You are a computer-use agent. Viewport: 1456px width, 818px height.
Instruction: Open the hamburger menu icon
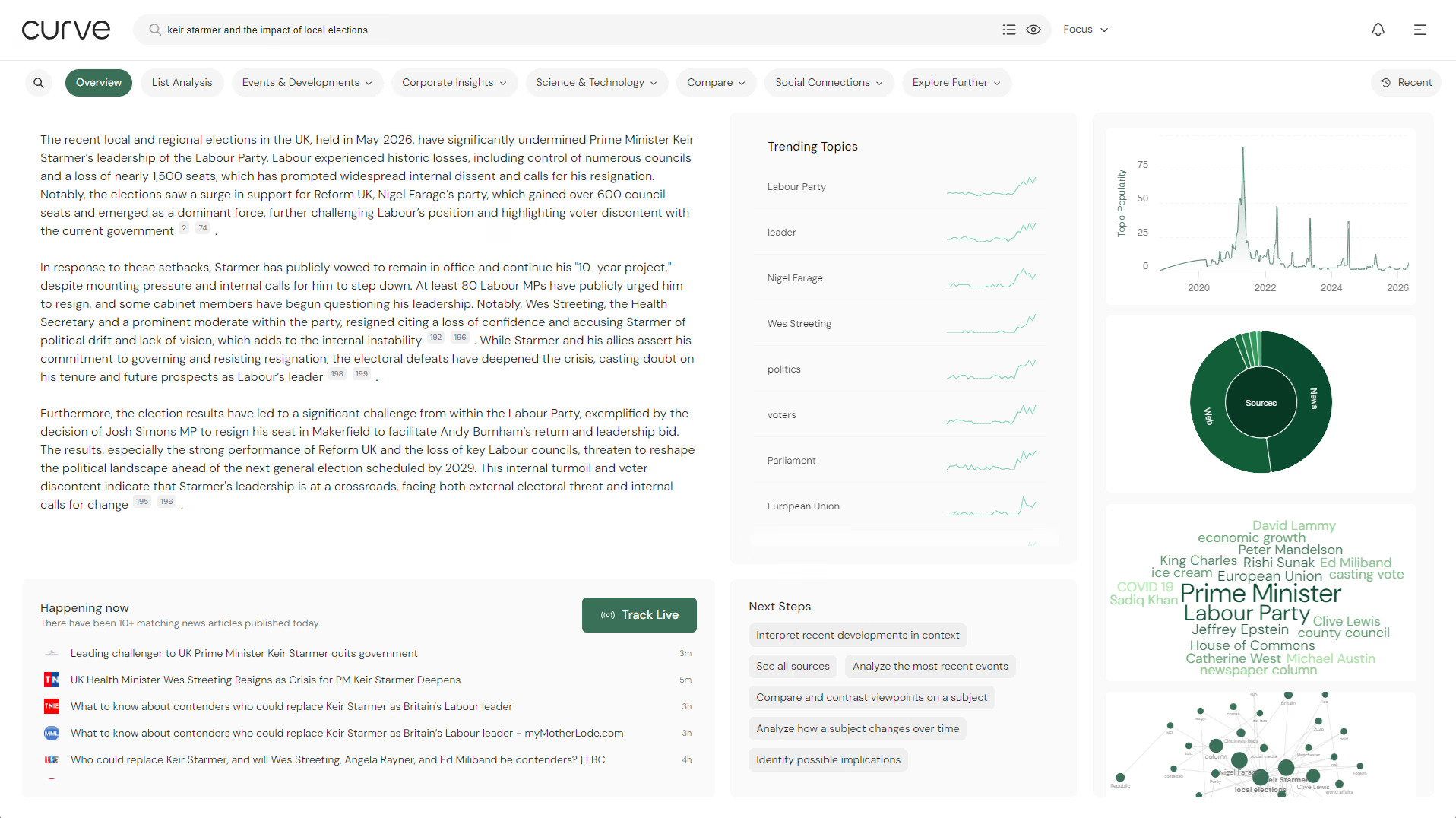pos(1420,30)
